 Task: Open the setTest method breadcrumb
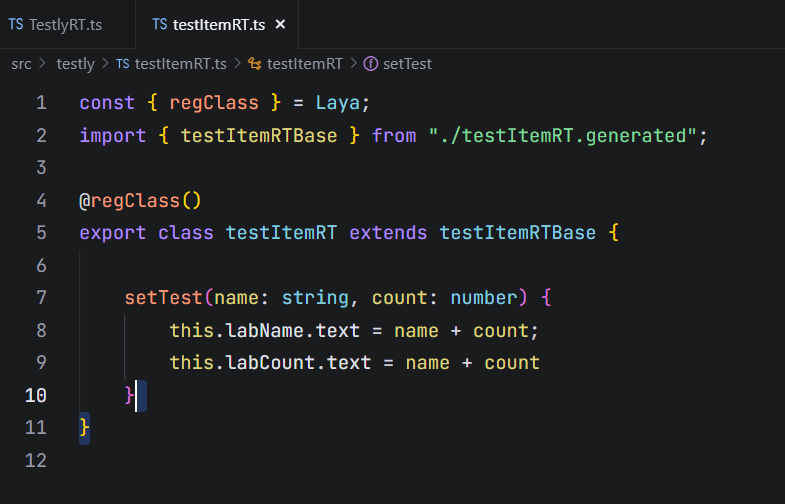(x=407, y=63)
